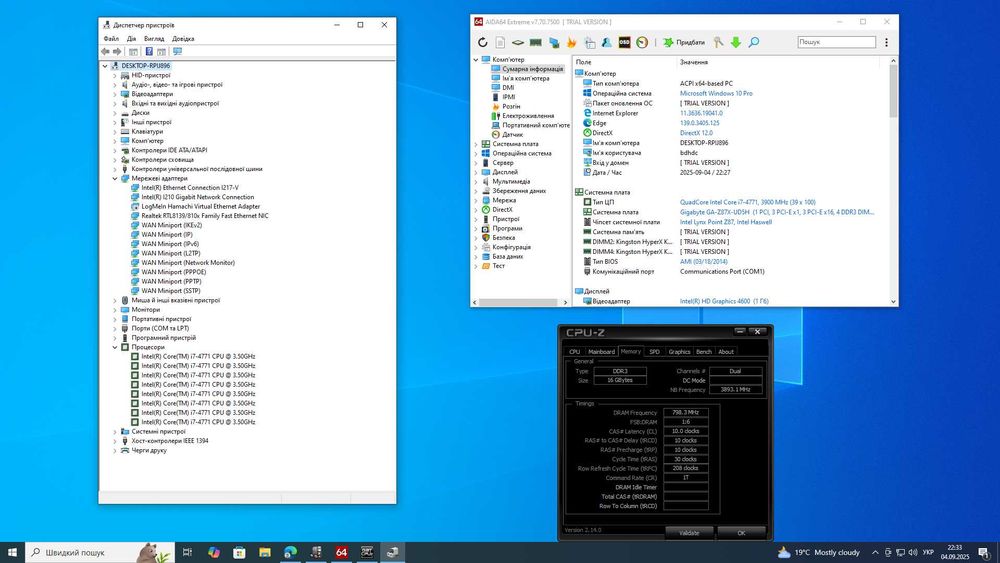Expand Системна плата in AIDA64 tree
This screenshot has height=563, width=1000.
point(476,144)
